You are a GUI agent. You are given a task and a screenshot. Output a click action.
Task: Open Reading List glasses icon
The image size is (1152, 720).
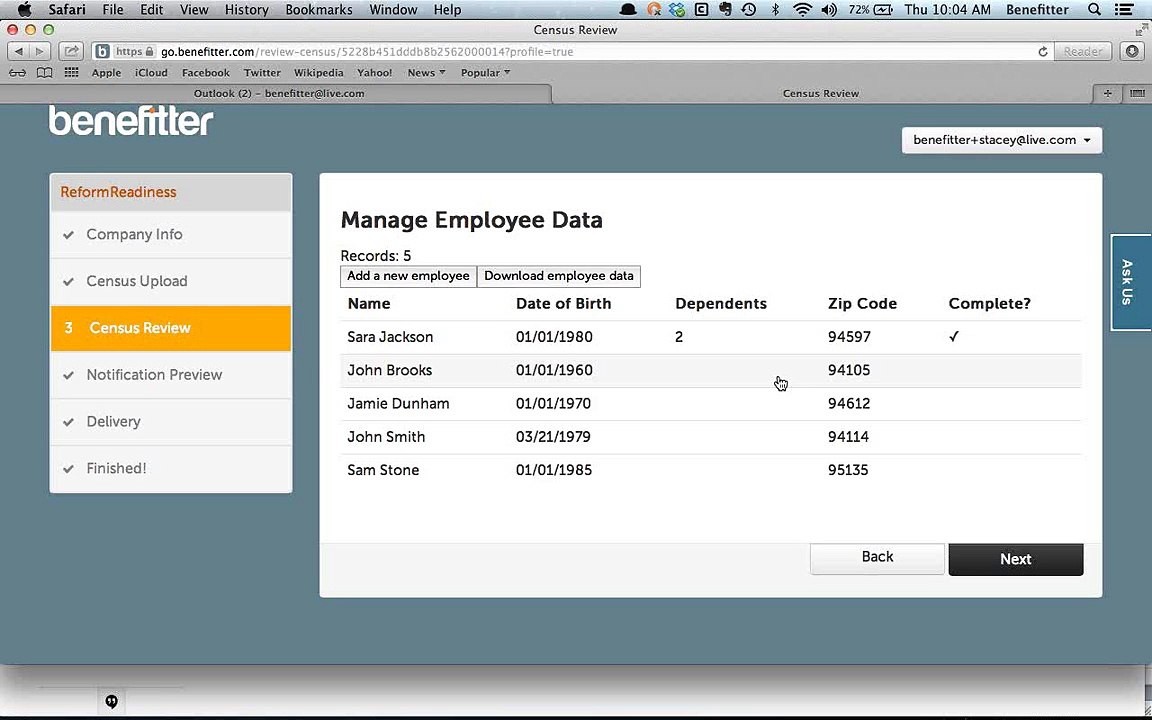pos(18,73)
